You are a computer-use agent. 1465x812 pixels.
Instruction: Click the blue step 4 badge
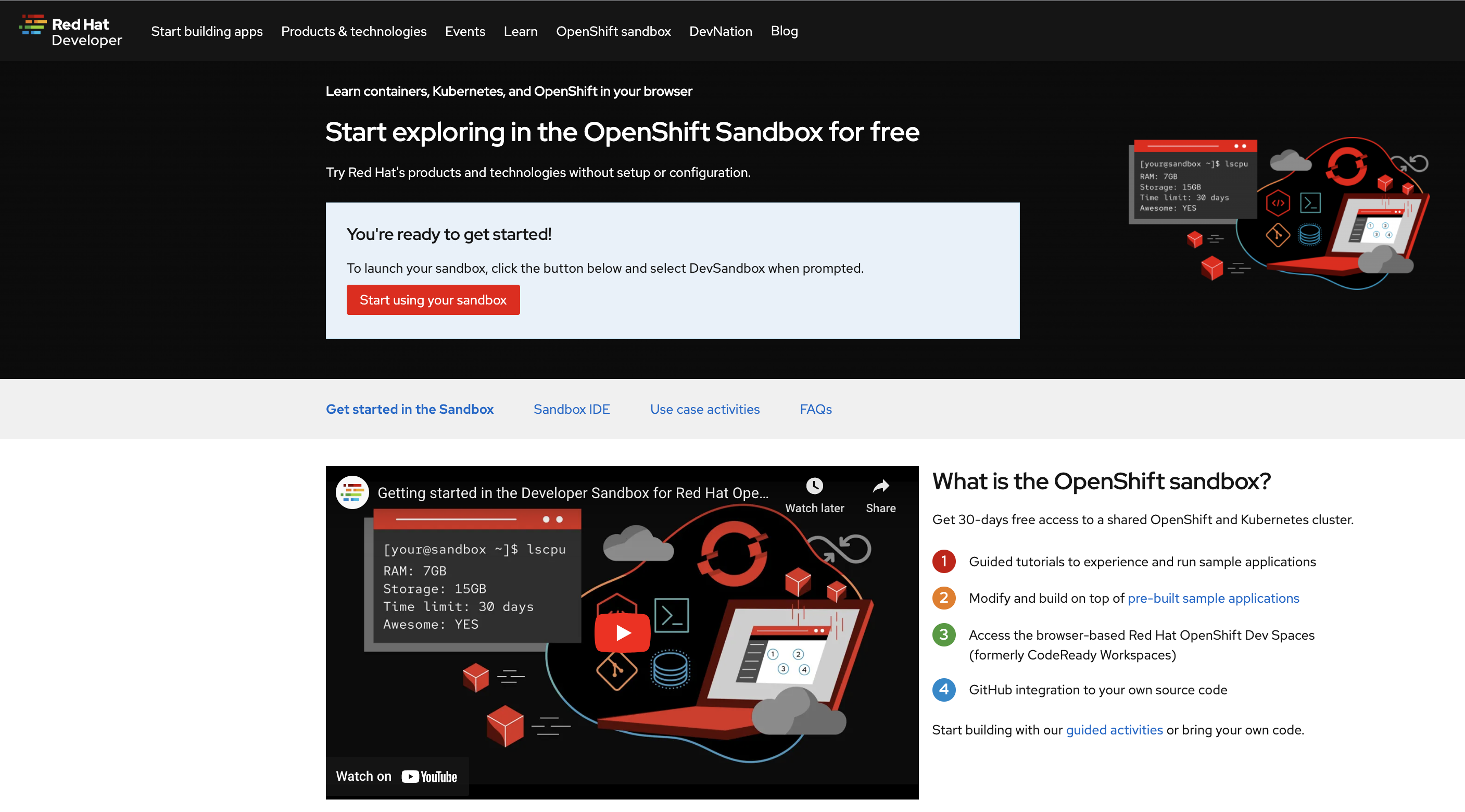click(x=943, y=690)
